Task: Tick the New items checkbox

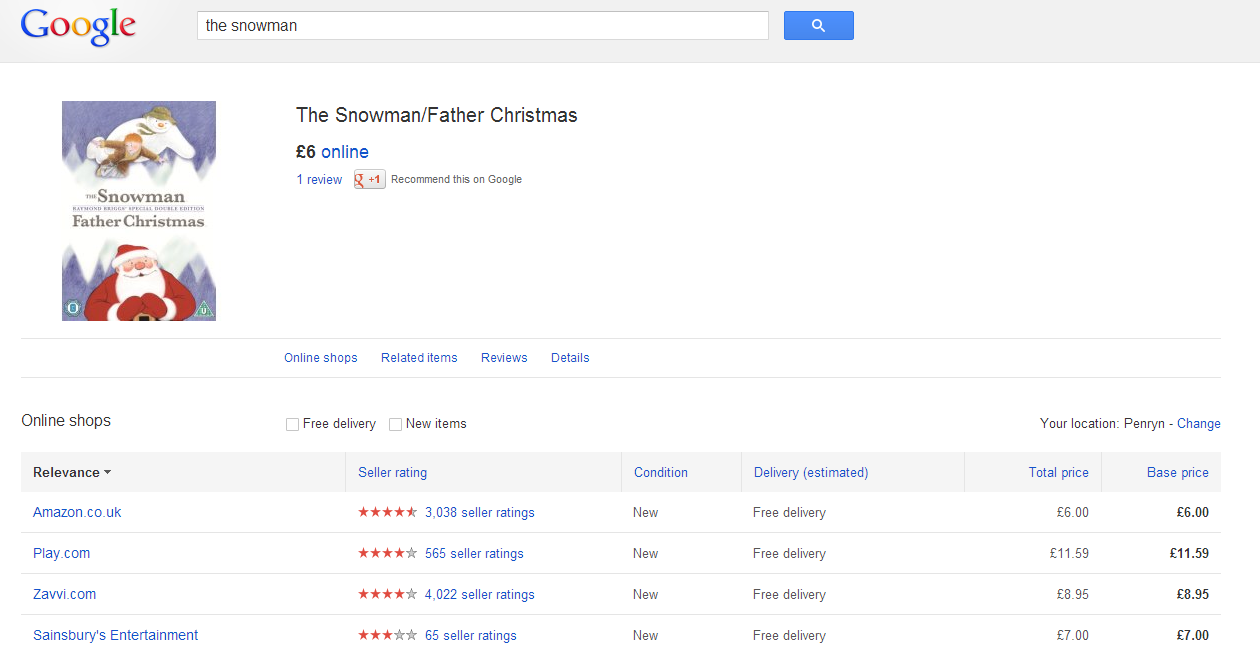Action: (396, 424)
